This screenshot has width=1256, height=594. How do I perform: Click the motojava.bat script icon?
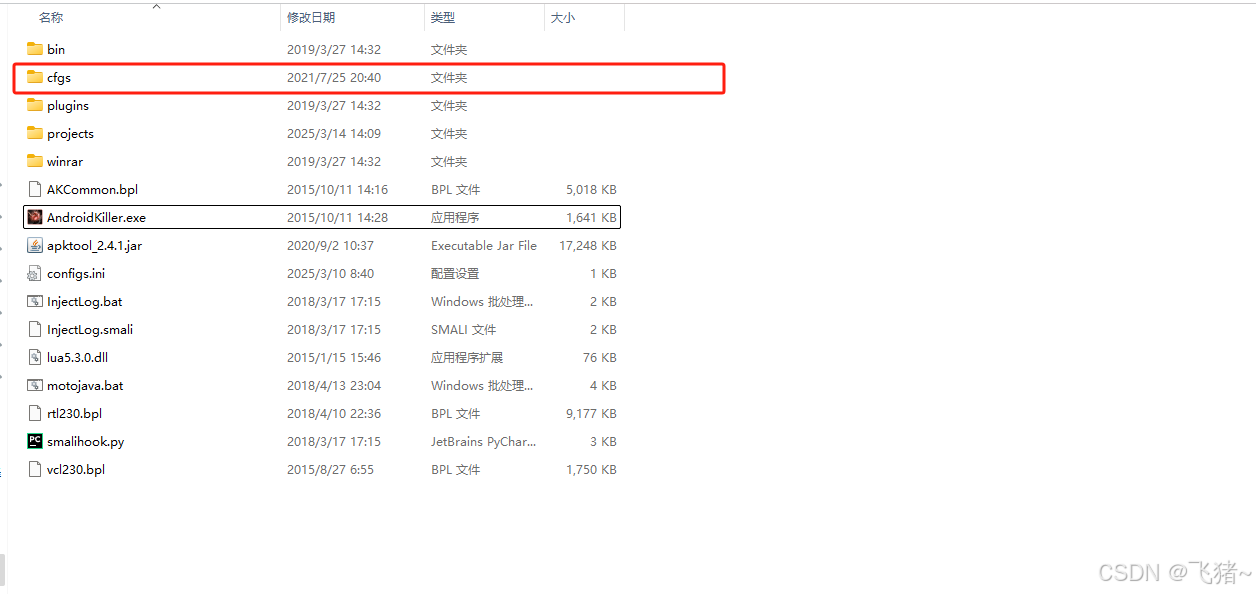(x=33, y=385)
